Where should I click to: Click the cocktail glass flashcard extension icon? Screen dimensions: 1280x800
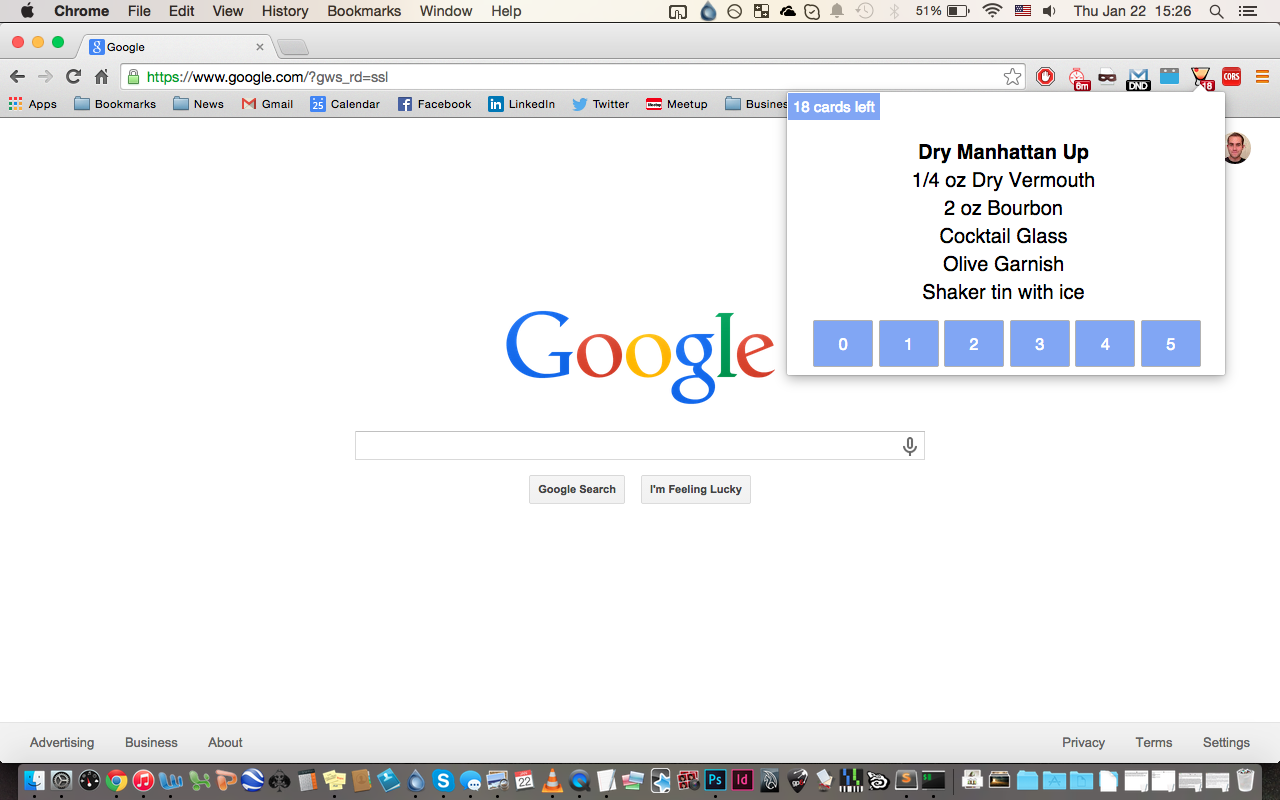tap(1201, 77)
